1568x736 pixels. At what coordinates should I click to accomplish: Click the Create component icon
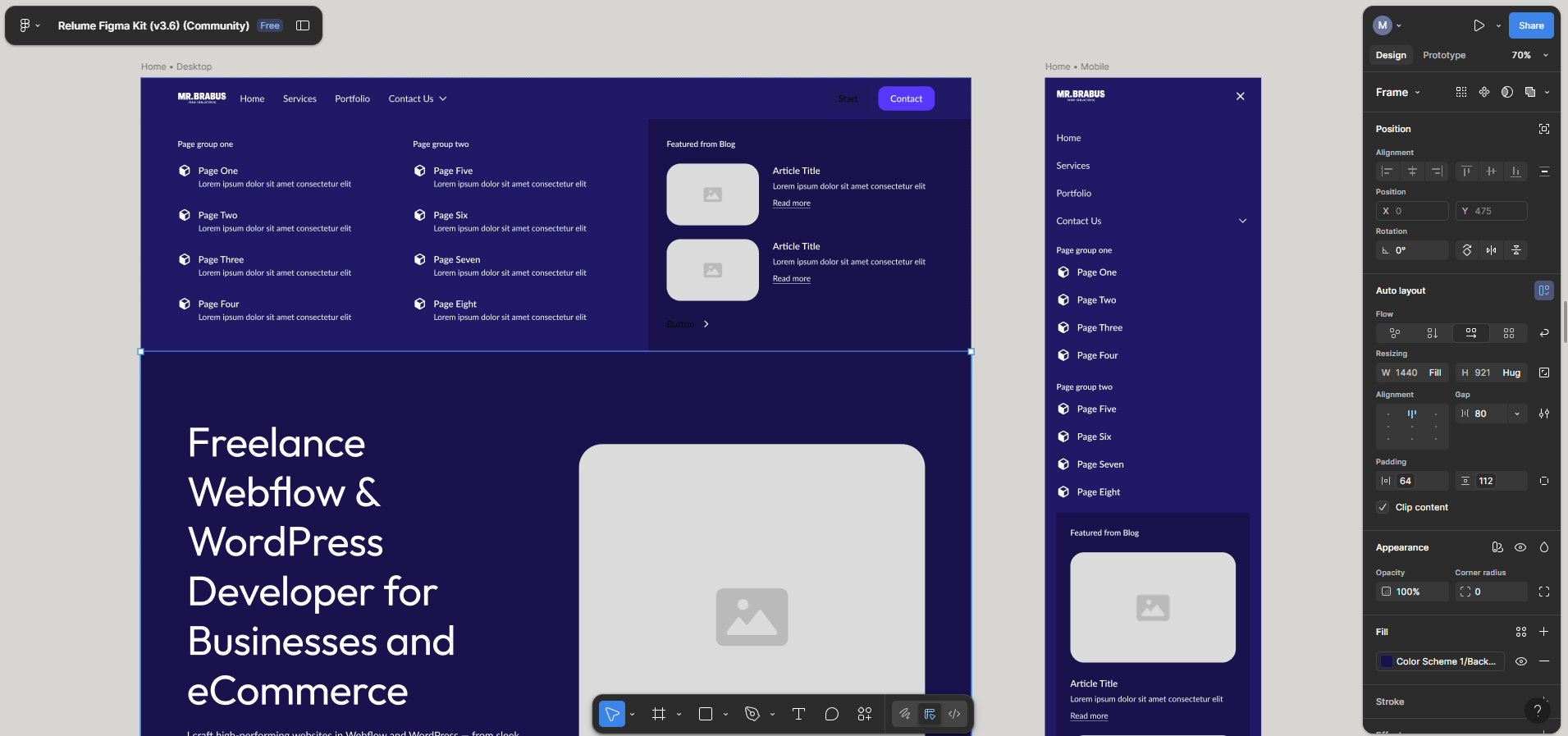pos(1484,92)
